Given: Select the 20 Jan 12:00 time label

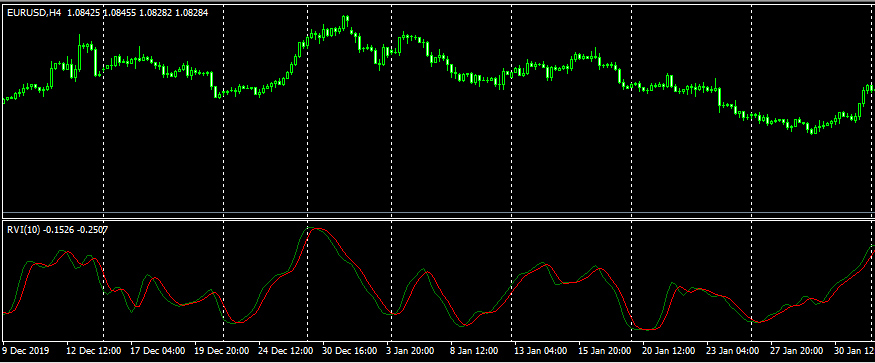Looking at the screenshot, I should click(x=669, y=351).
